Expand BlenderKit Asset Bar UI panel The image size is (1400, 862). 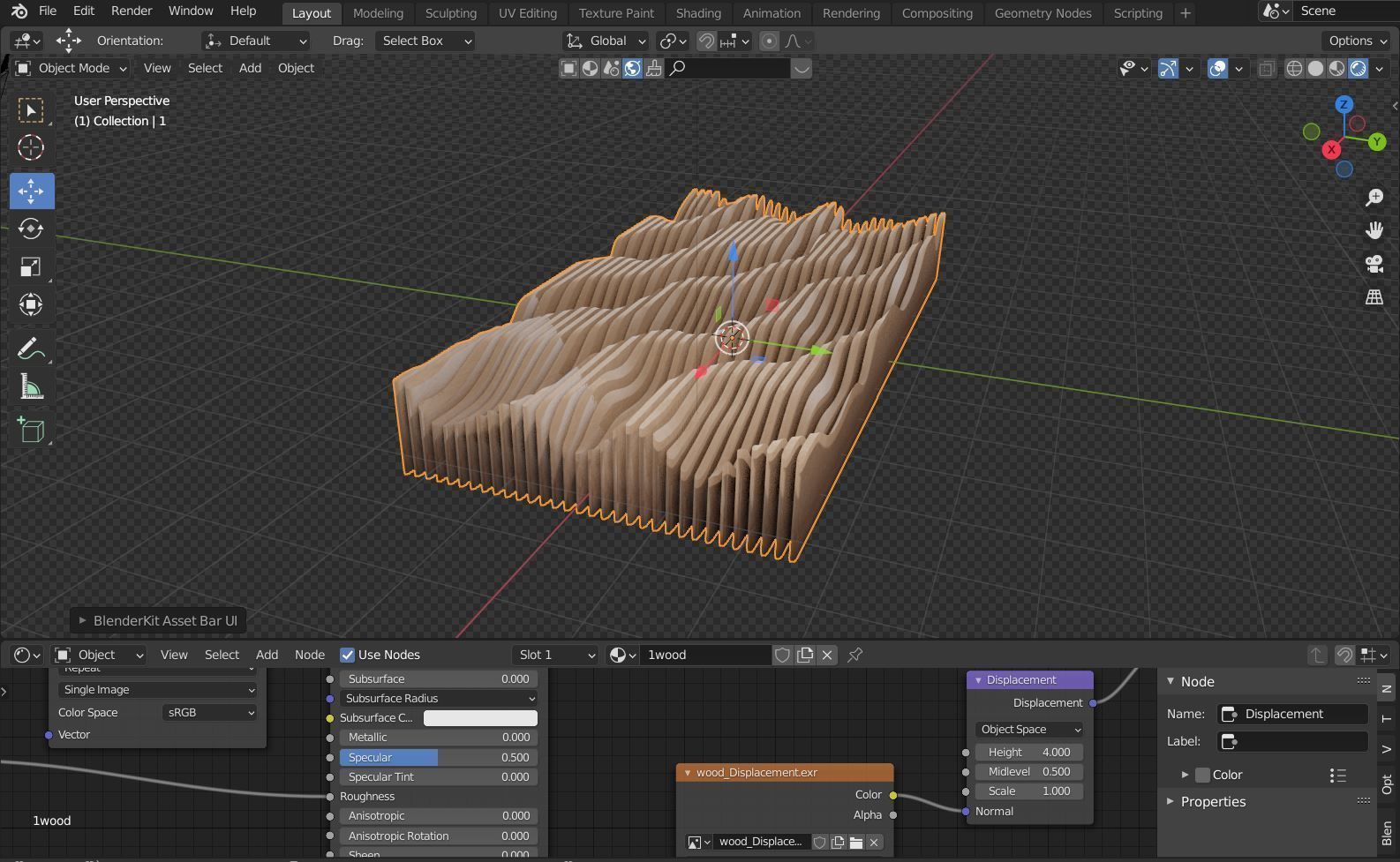coord(159,620)
